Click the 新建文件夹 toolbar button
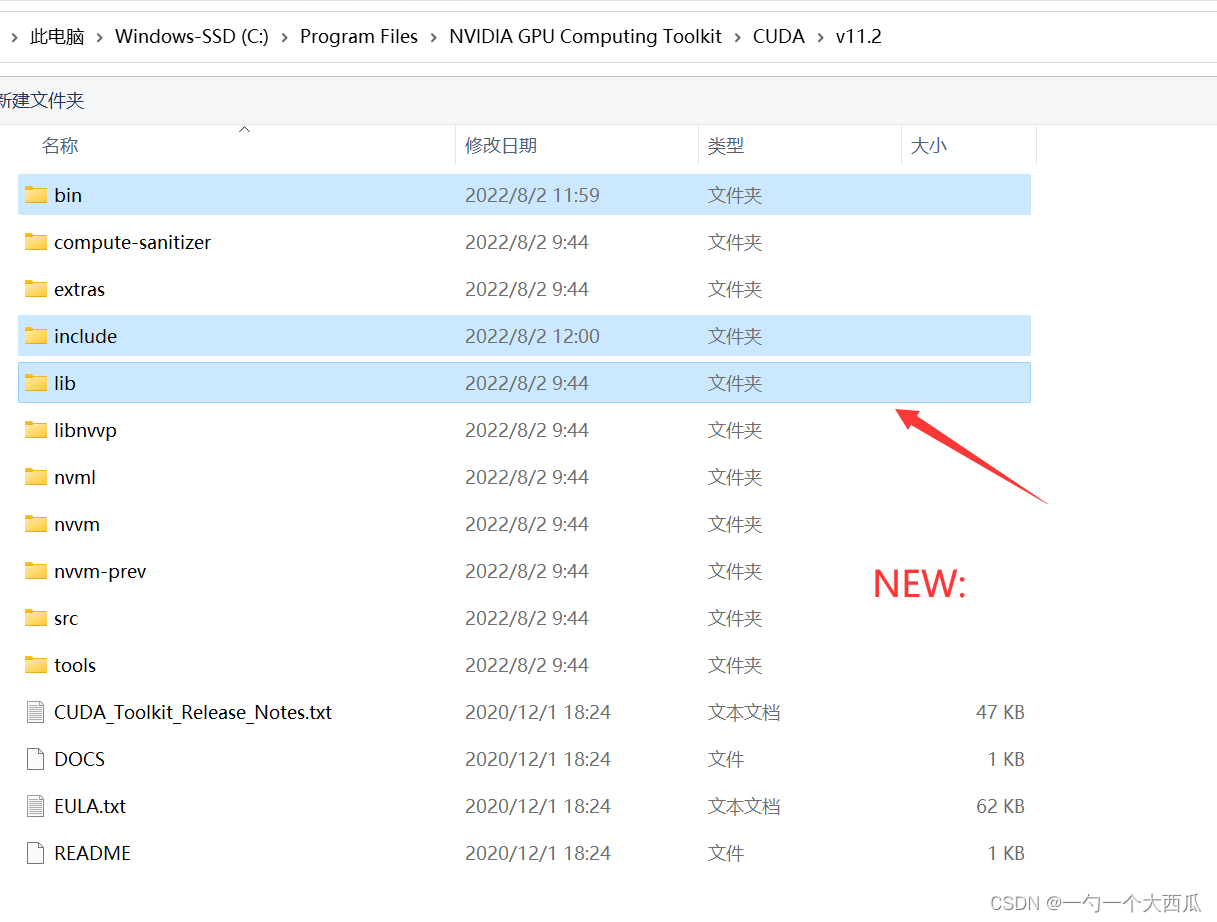Image resolution: width=1217 pixels, height=922 pixels. [x=42, y=101]
